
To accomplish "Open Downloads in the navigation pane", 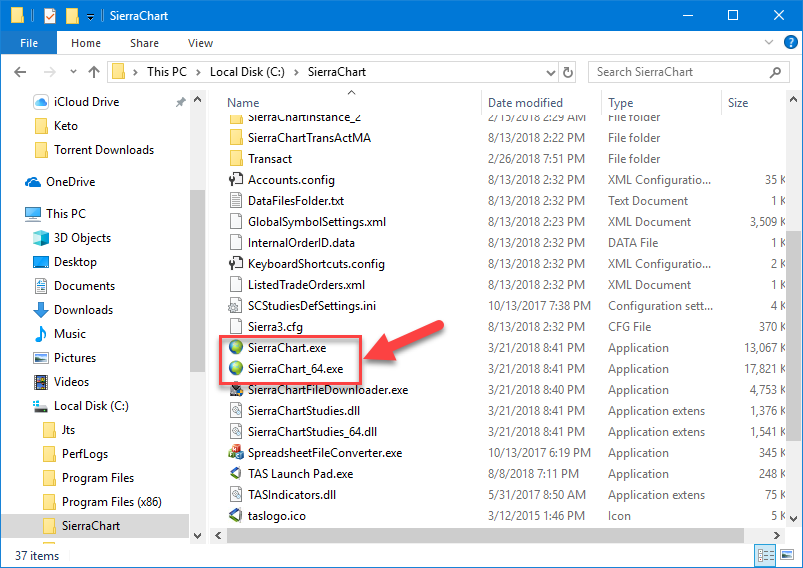I will (83, 310).
